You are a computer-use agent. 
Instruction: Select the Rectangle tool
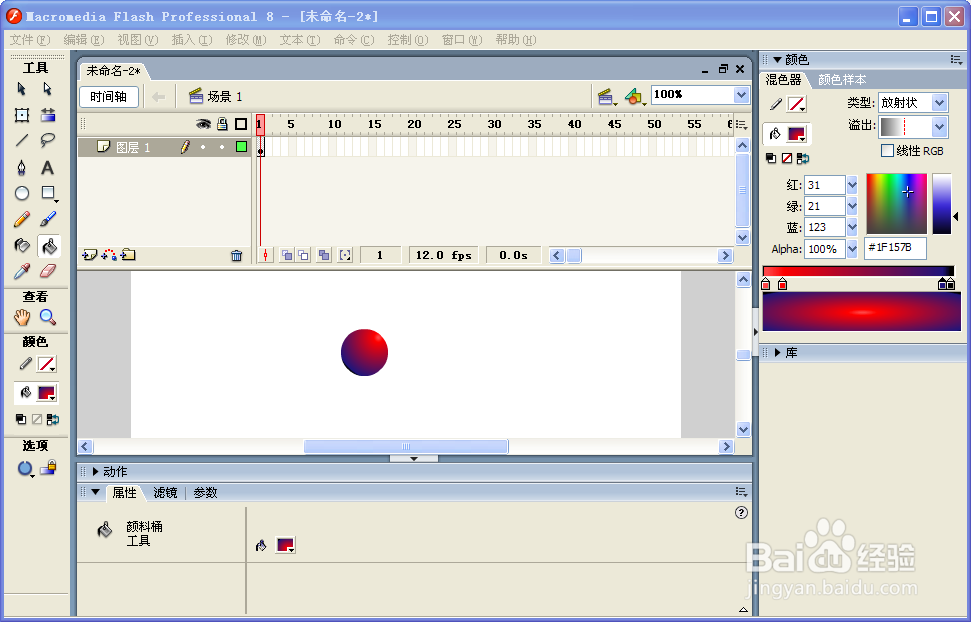tap(48, 193)
